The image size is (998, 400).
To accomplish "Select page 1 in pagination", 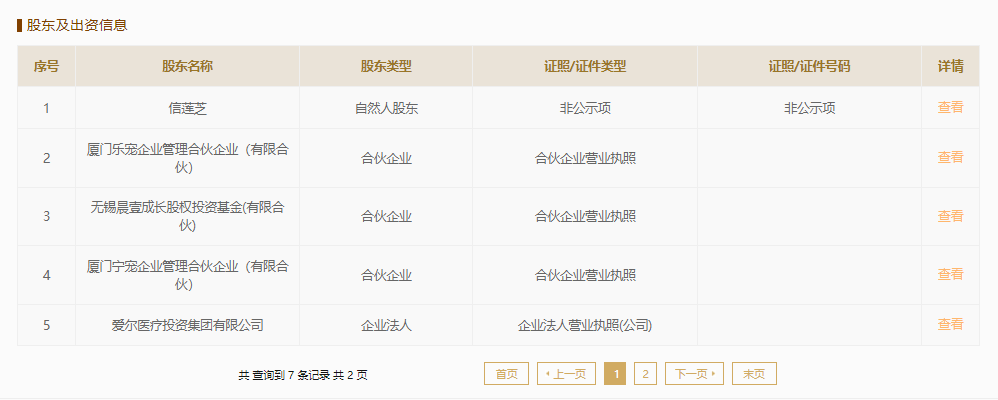I will pos(615,374).
